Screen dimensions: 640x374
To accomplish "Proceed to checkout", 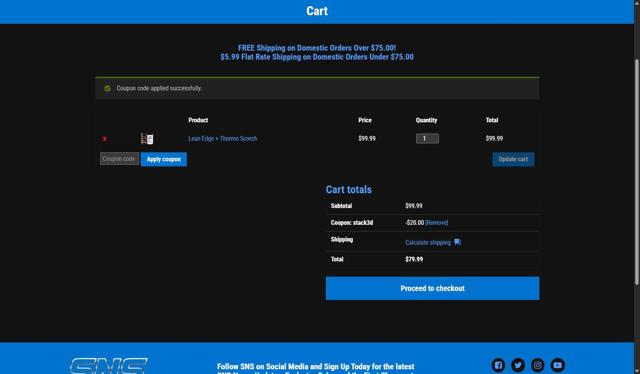I will coord(432,288).
